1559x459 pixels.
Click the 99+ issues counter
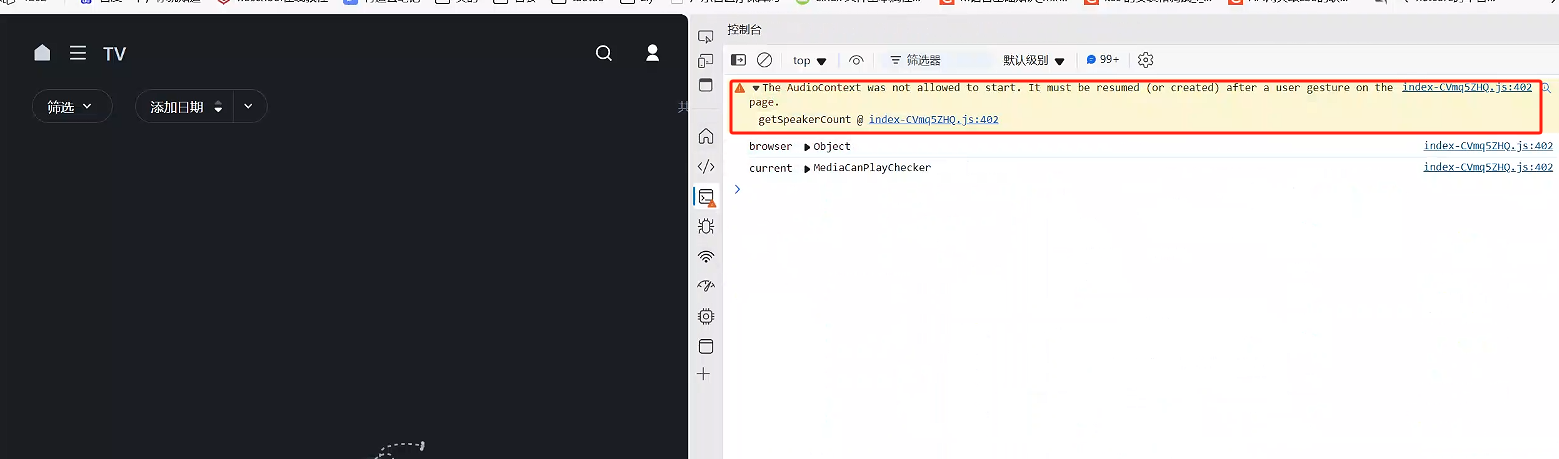1103,60
